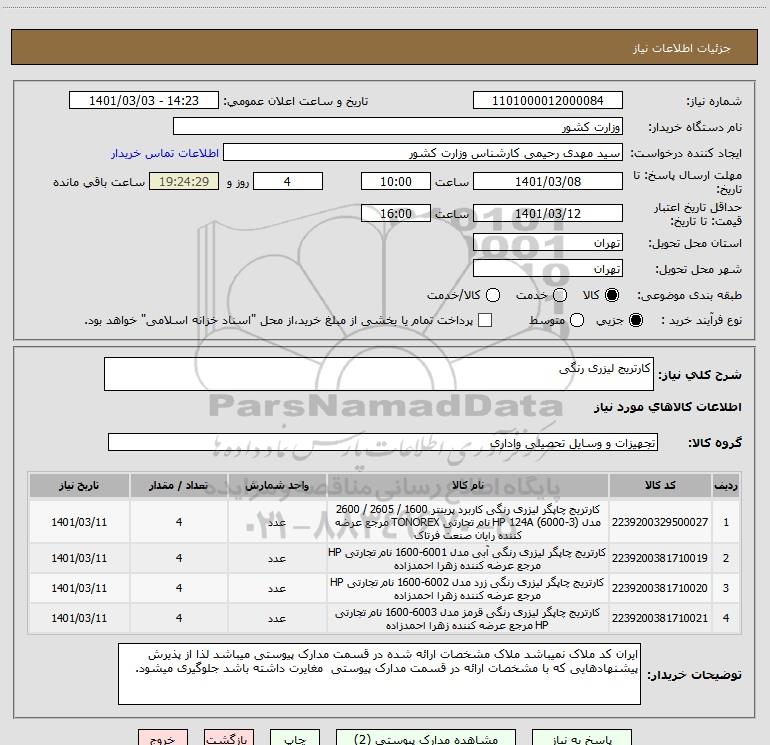This screenshot has height=745, width=770.
Task: Click the واحد شمارش column header
Action: click(277, 485)
